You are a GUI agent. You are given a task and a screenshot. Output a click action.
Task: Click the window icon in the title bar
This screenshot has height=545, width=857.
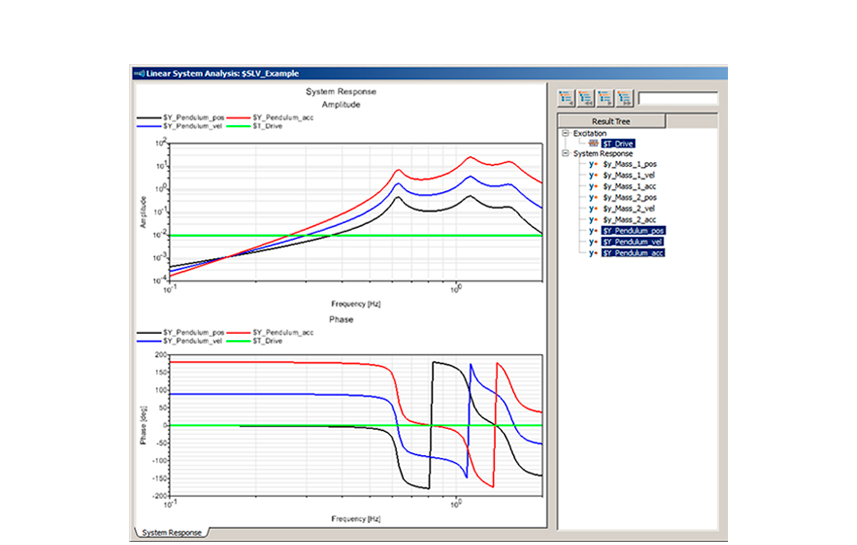[139, 73]
